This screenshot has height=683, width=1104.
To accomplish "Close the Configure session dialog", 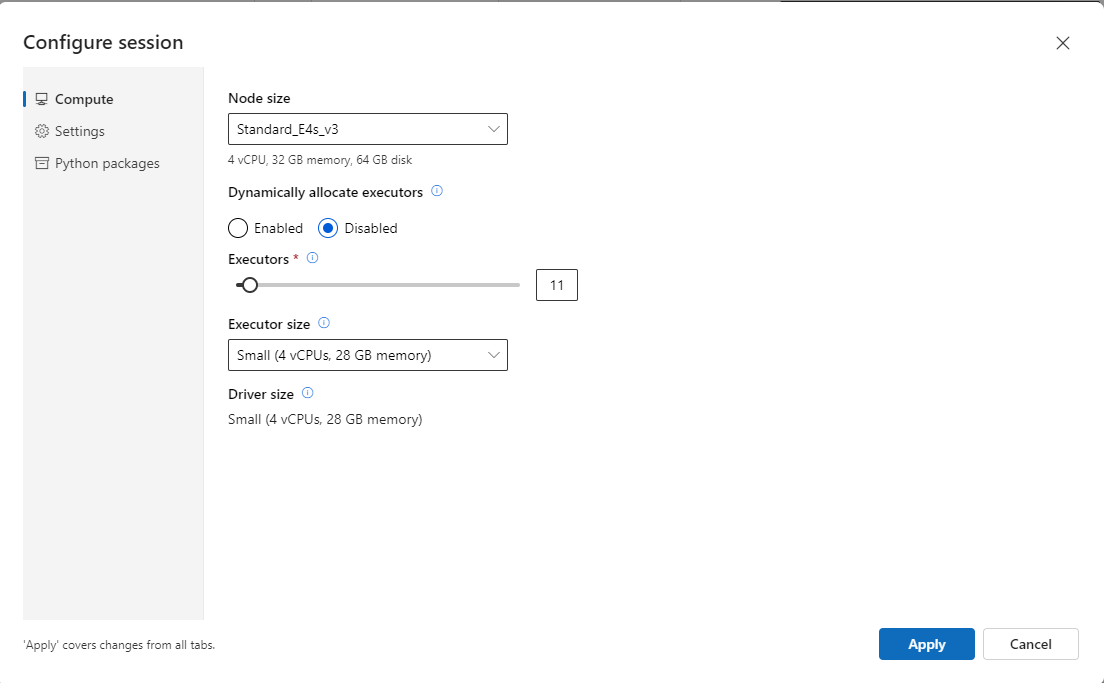I will tap(1062, 43).
